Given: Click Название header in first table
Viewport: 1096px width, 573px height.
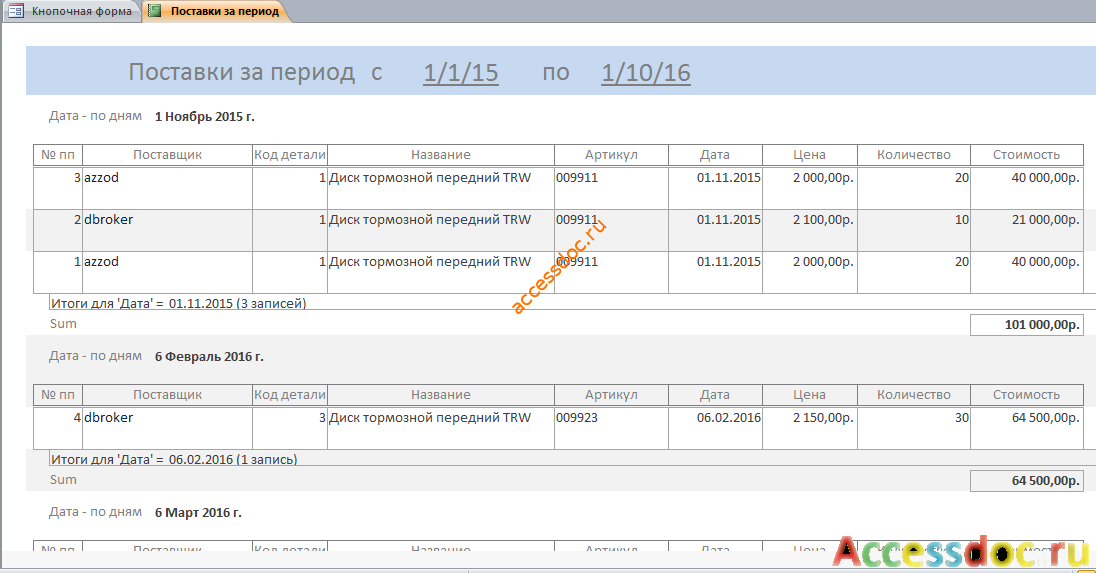Looking at the screenshot, I should coord(440,155).
